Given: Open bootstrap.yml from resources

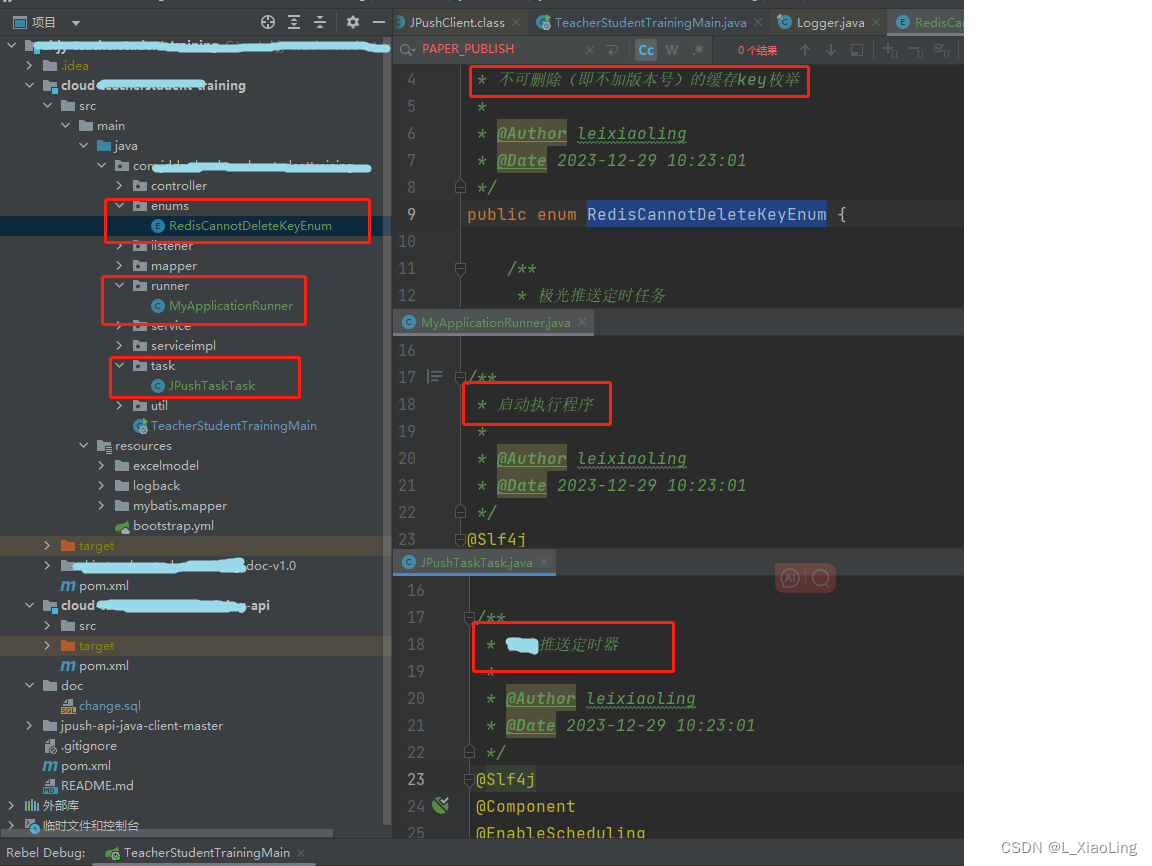Looking at the screenshot, I should pyautogui.click(x=175, y=525).
